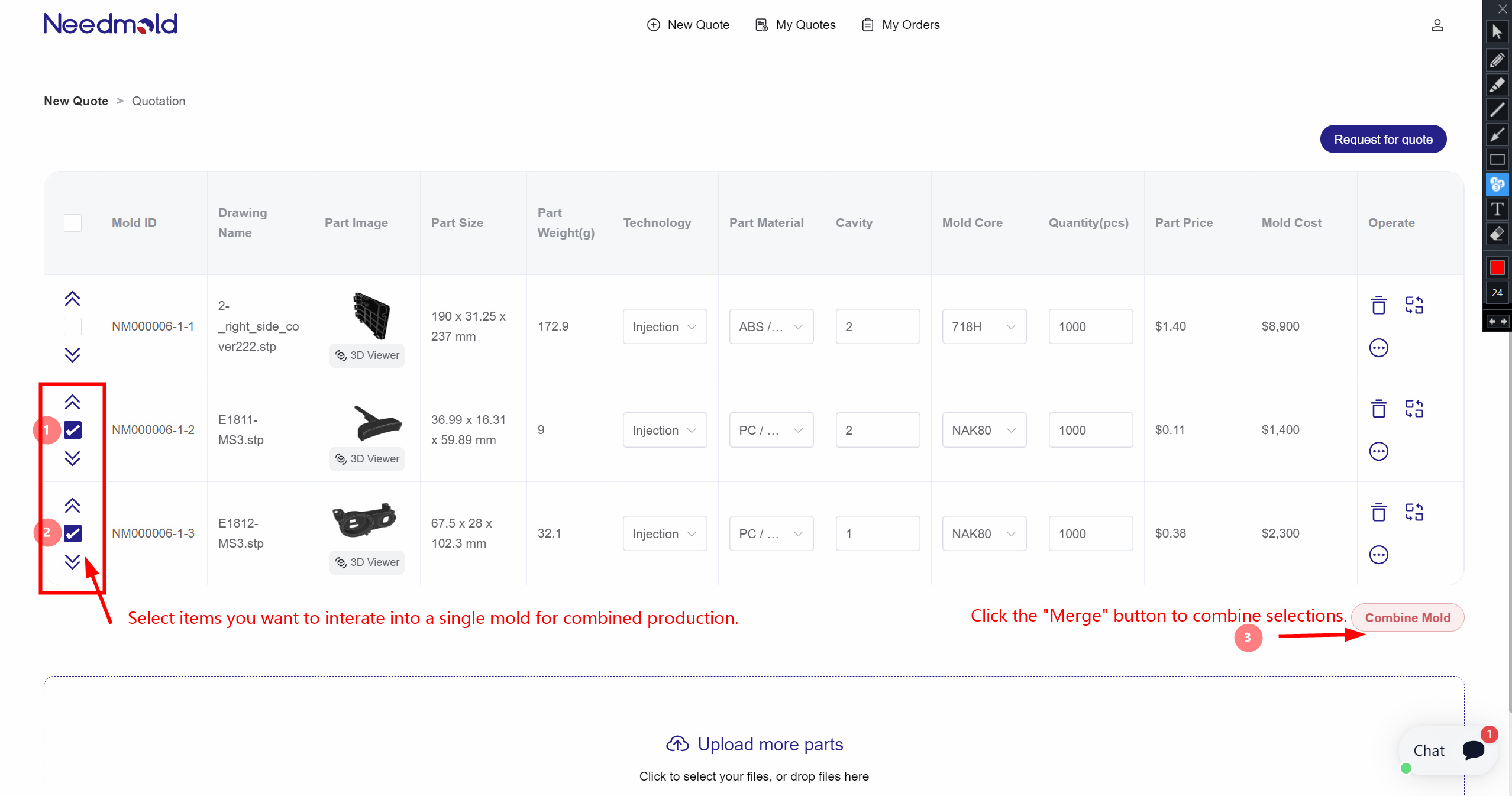Open 3D Viewer for E1812-MS3.stp
The height and width of the screenshot is (796, 1512).
pyautogui.click(x=367, y=562)
